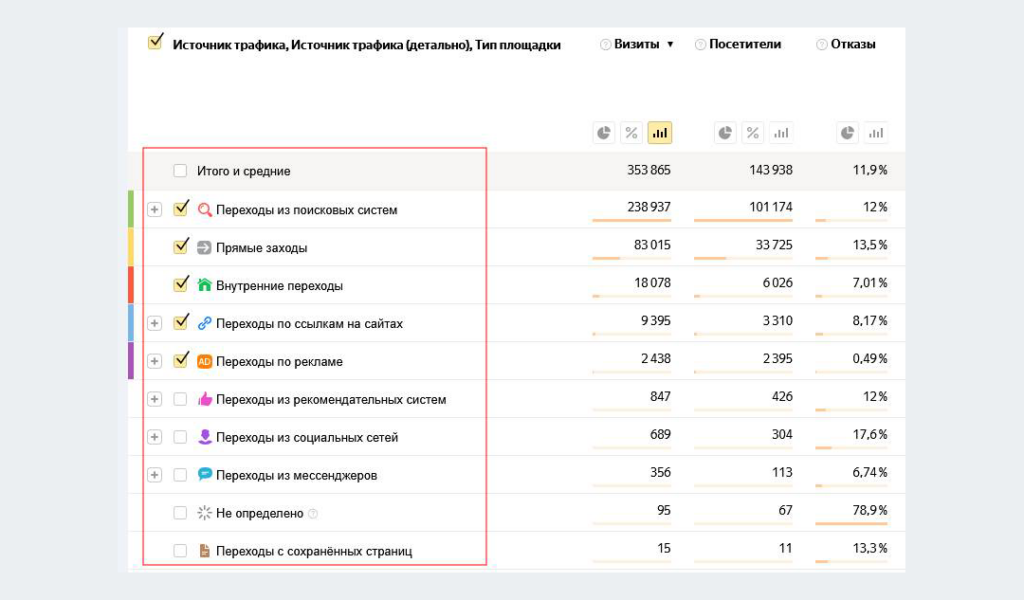Click the bar chart icon under Визиты
The width and height of the screenshot is (1024, 600).
pos(659,133)
